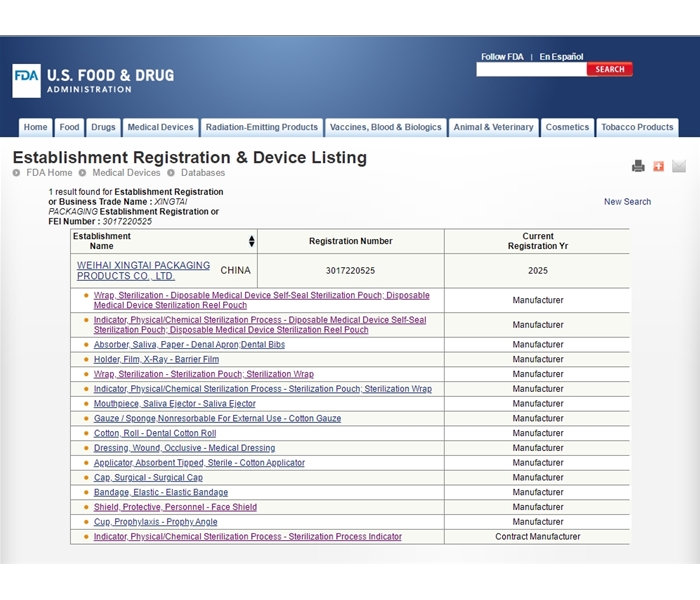Click the New Search link

(627, 202)
